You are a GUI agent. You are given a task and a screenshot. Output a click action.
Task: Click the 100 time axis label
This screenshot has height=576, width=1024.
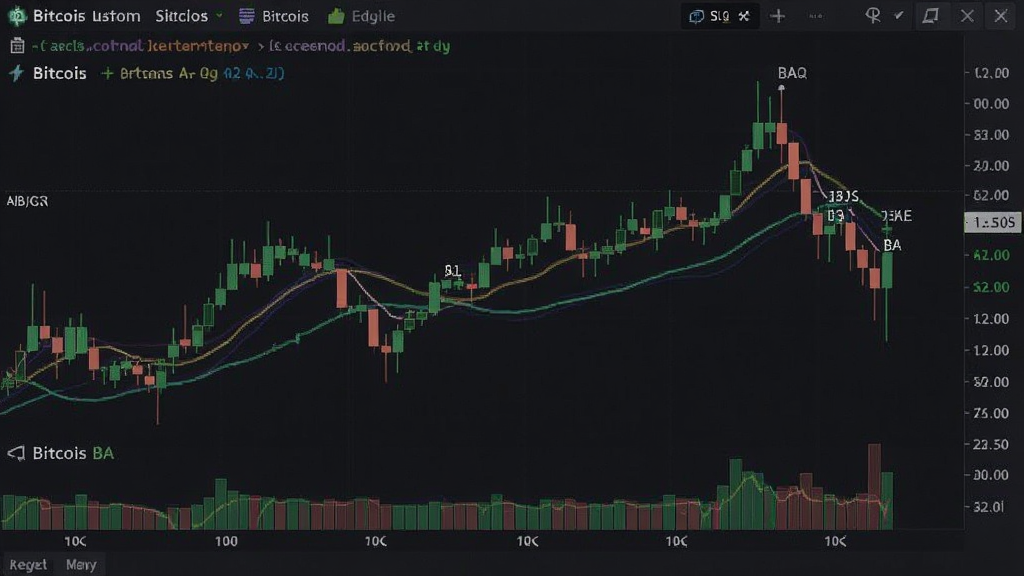pyautogui.click(x=226, y=541)
